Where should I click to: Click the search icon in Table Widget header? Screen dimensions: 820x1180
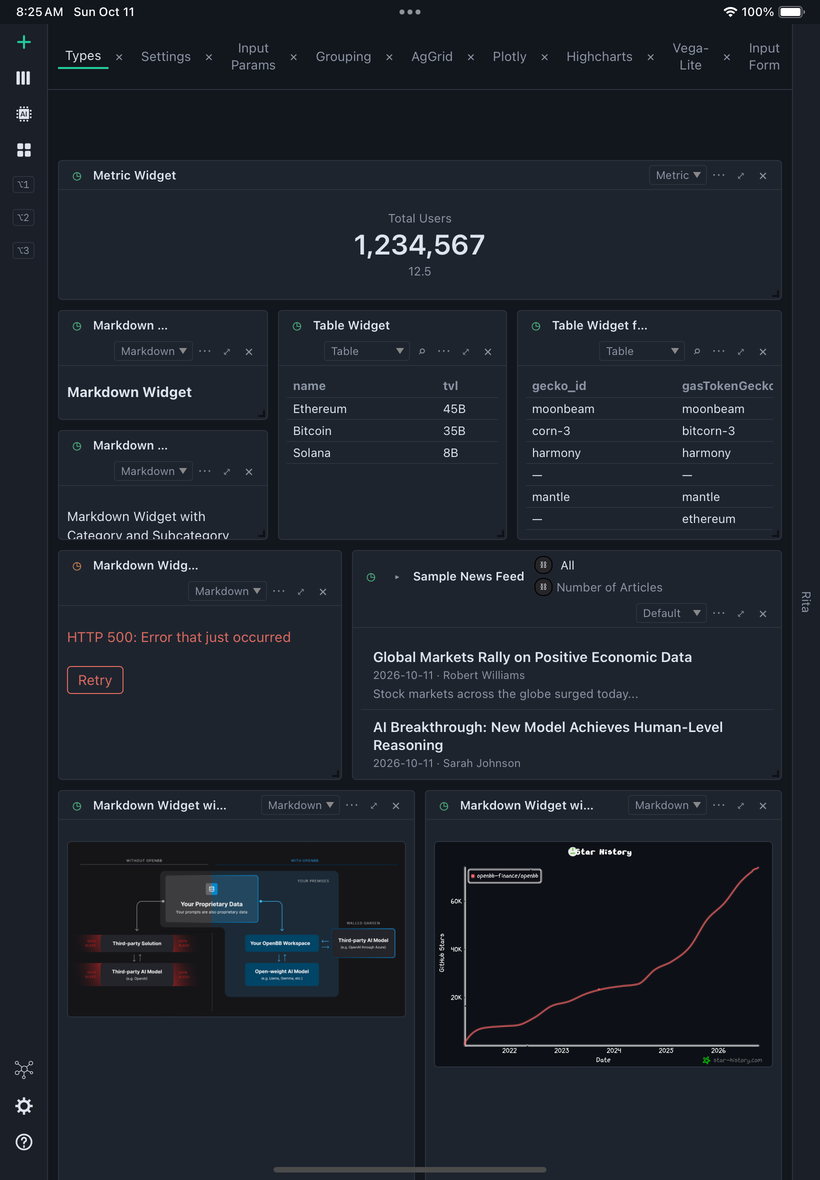tap(422, 351)
